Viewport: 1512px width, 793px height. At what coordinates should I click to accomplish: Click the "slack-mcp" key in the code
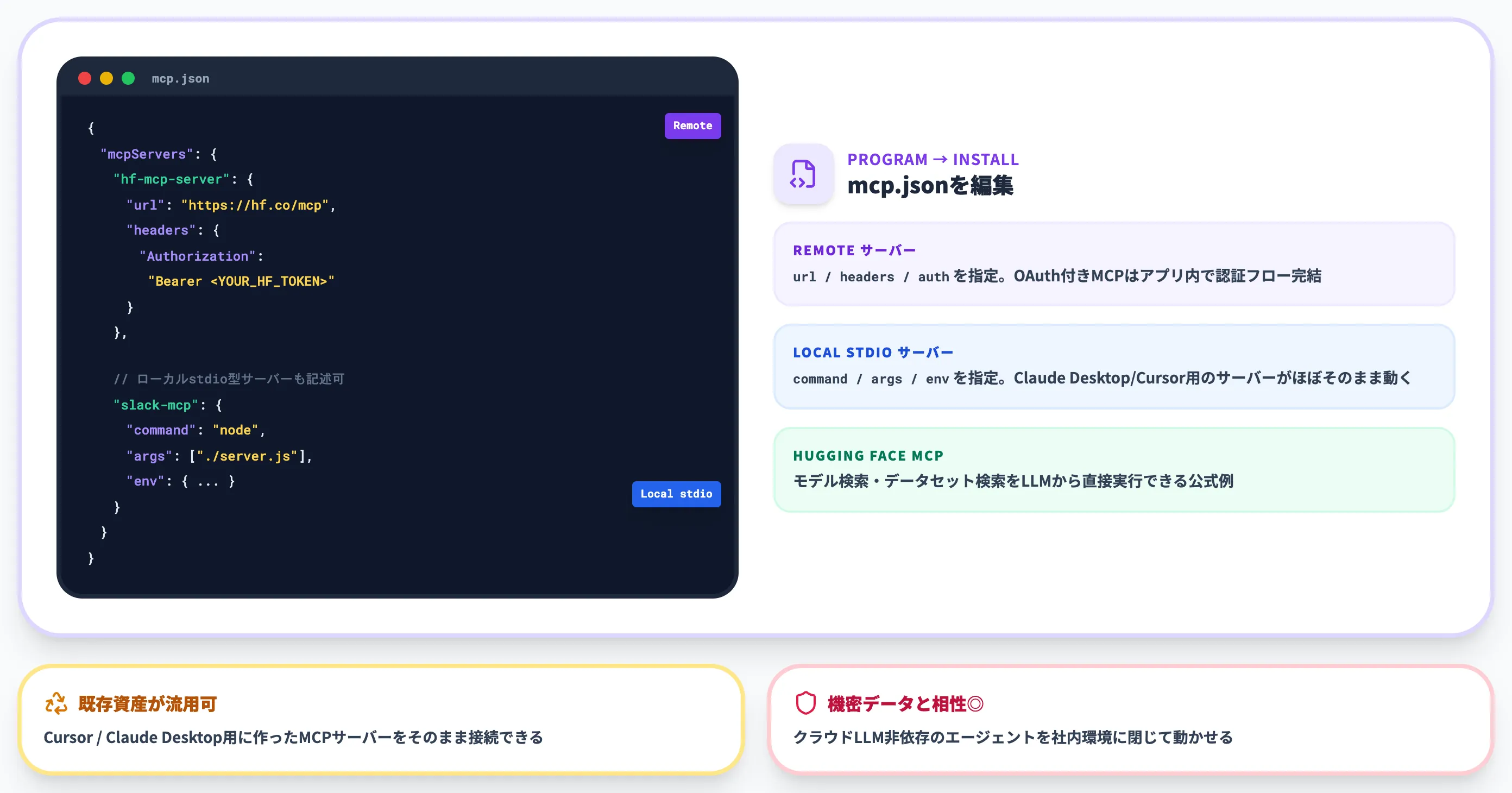(x=155, y=405)
